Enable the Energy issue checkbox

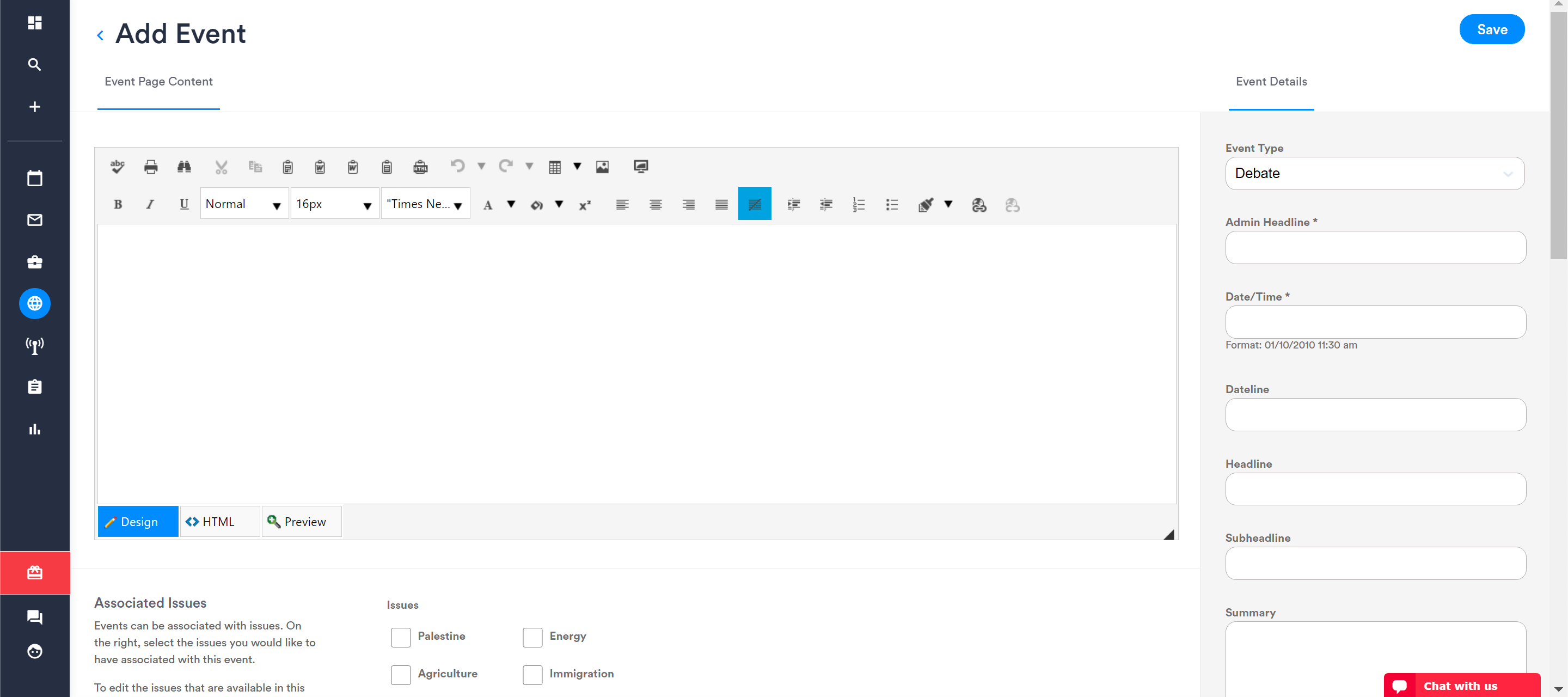pyautogui.click(x=532, y=637)
